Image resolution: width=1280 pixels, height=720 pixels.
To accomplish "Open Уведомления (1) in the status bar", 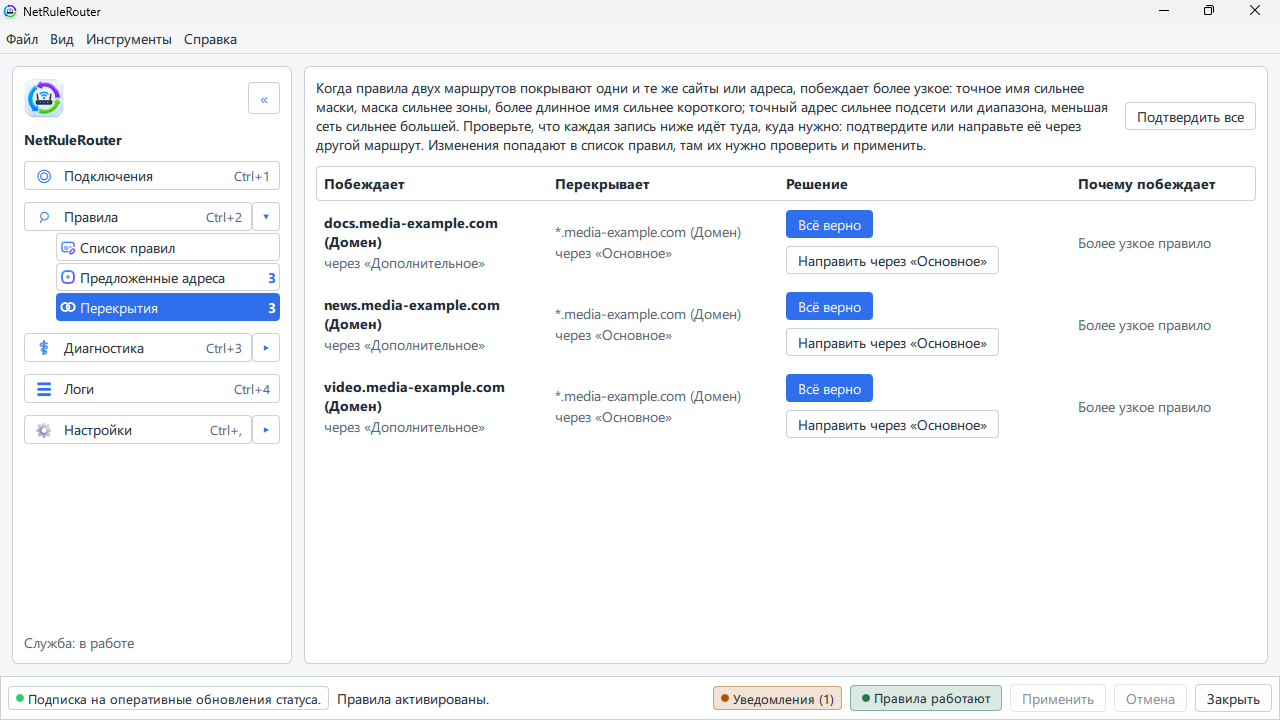I will click(777, 698).
